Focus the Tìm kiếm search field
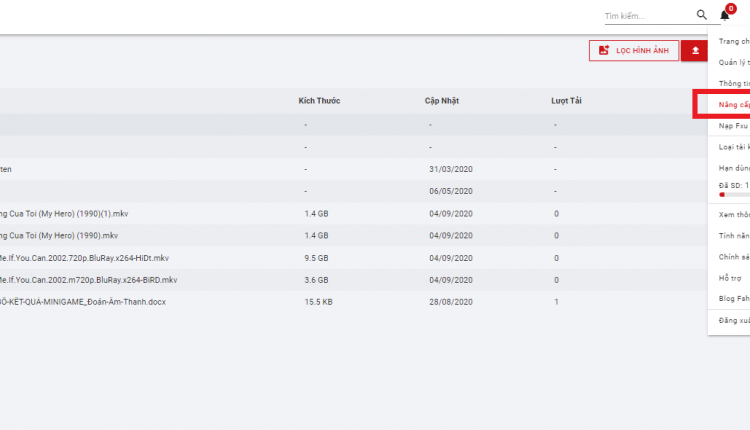Viewport: 750px width, 430px height. click(x=650, y=16)
